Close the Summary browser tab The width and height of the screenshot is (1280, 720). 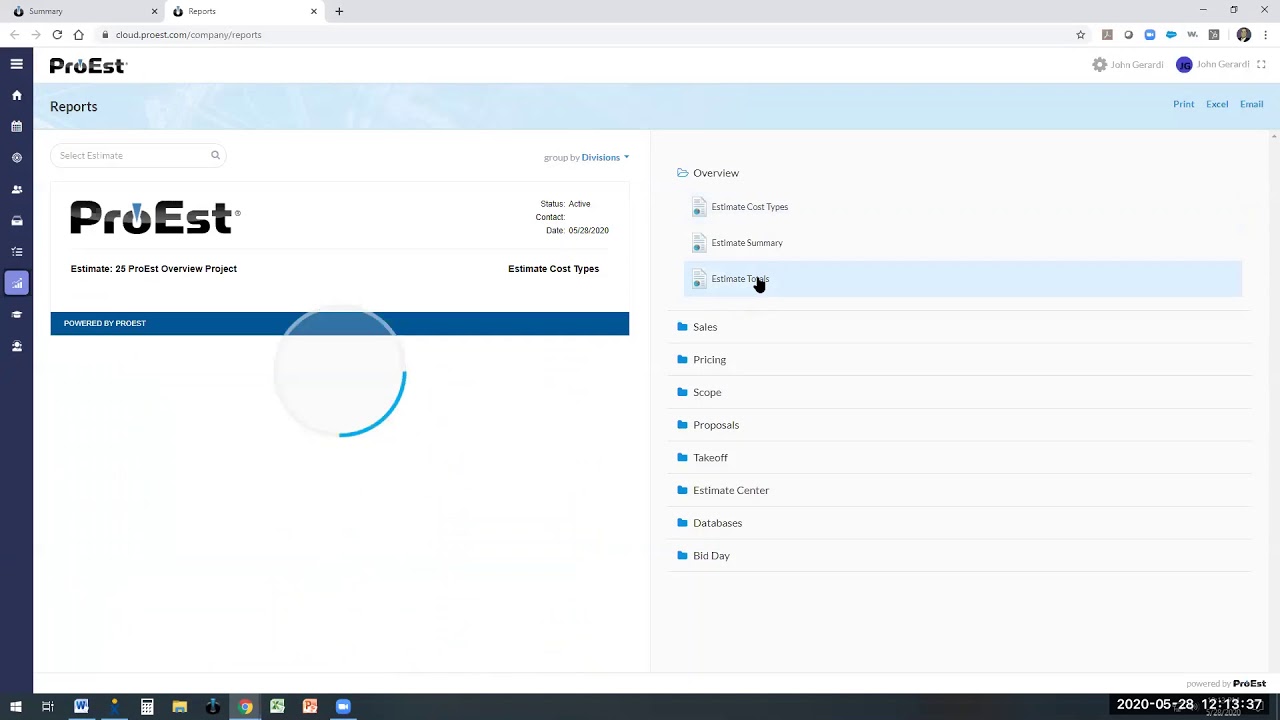154,11
